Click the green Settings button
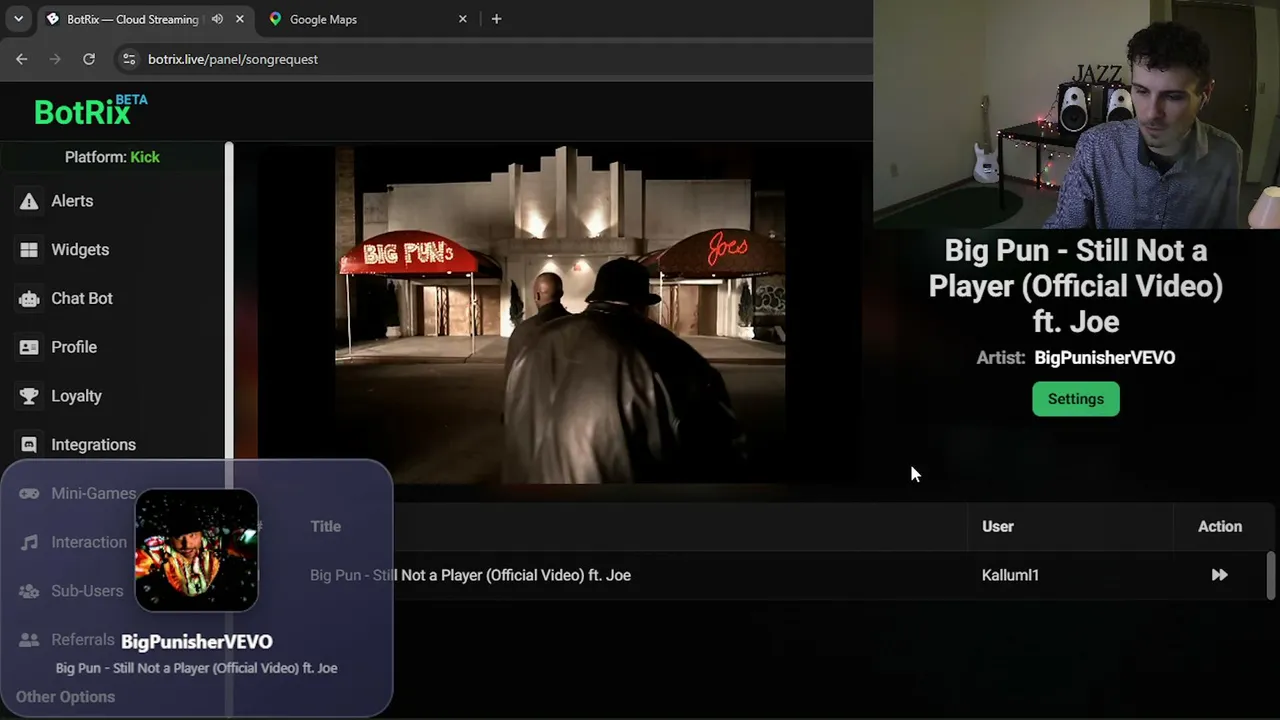The width and height of the screenshot is (1280, 720). pyautogui.click(x=1076, y=399)
